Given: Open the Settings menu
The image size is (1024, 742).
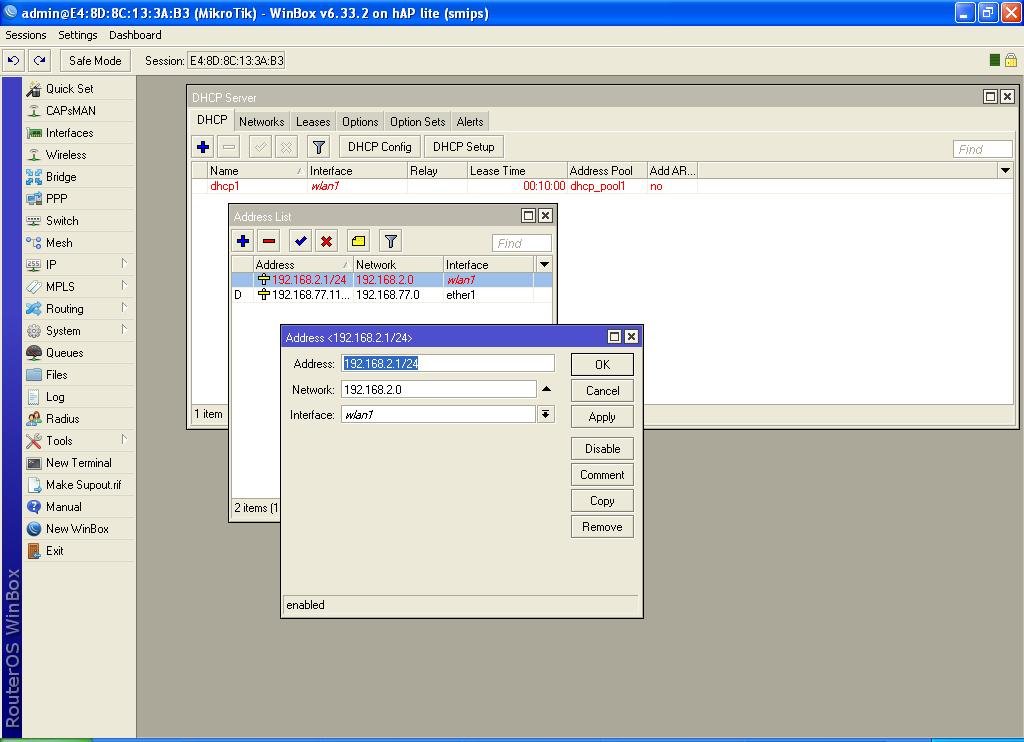Looking at the screenshot, I should [77, 35].
